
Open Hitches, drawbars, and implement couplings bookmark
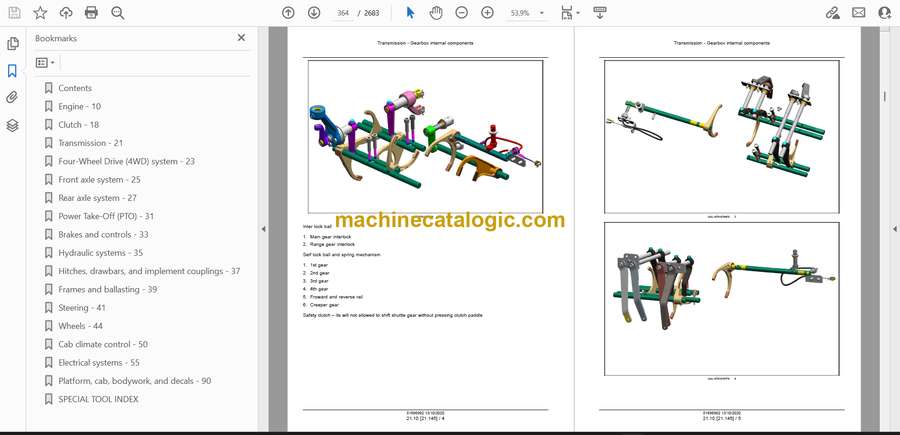(x=149, y=271)
